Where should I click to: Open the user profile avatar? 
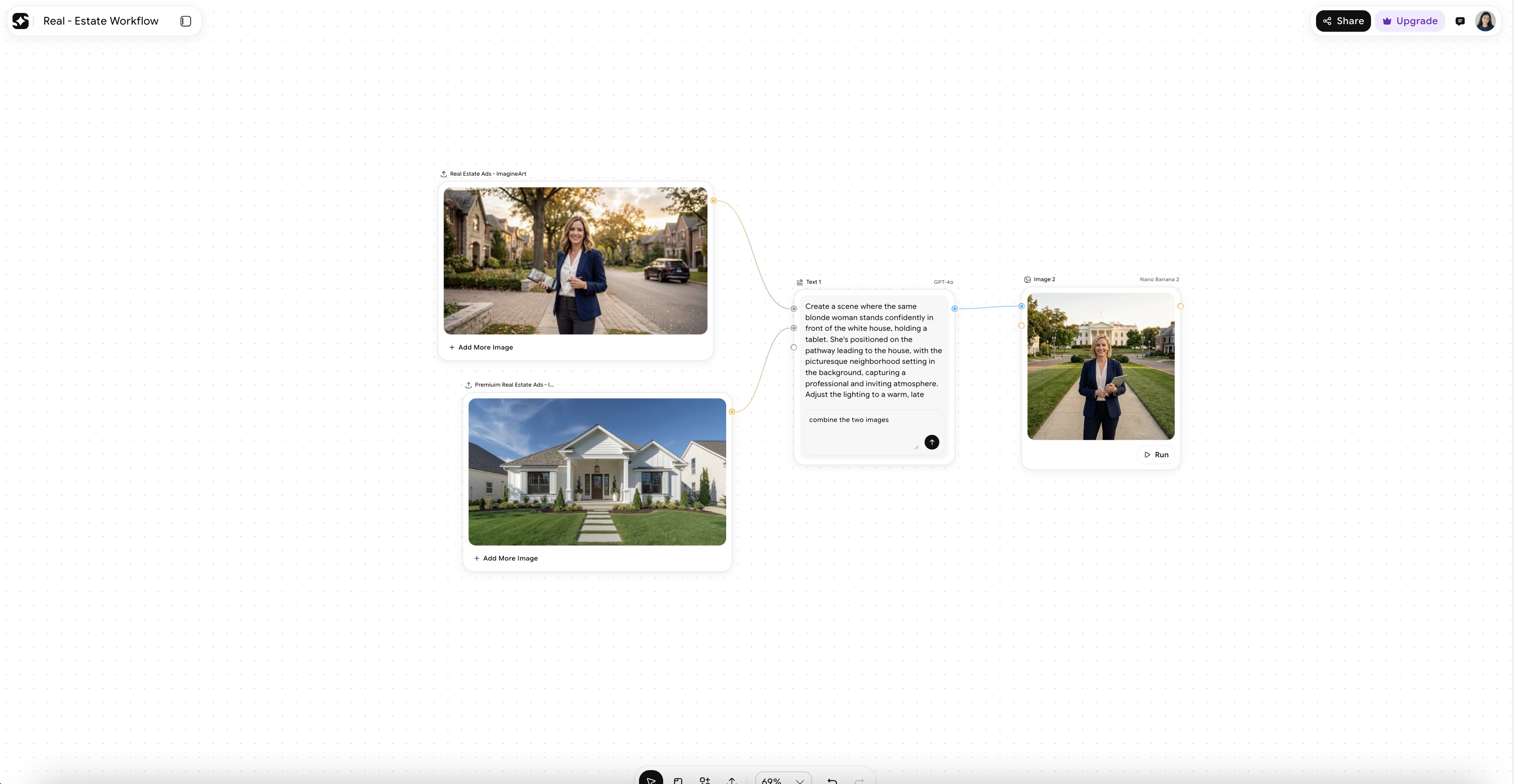pos(1485,21)
